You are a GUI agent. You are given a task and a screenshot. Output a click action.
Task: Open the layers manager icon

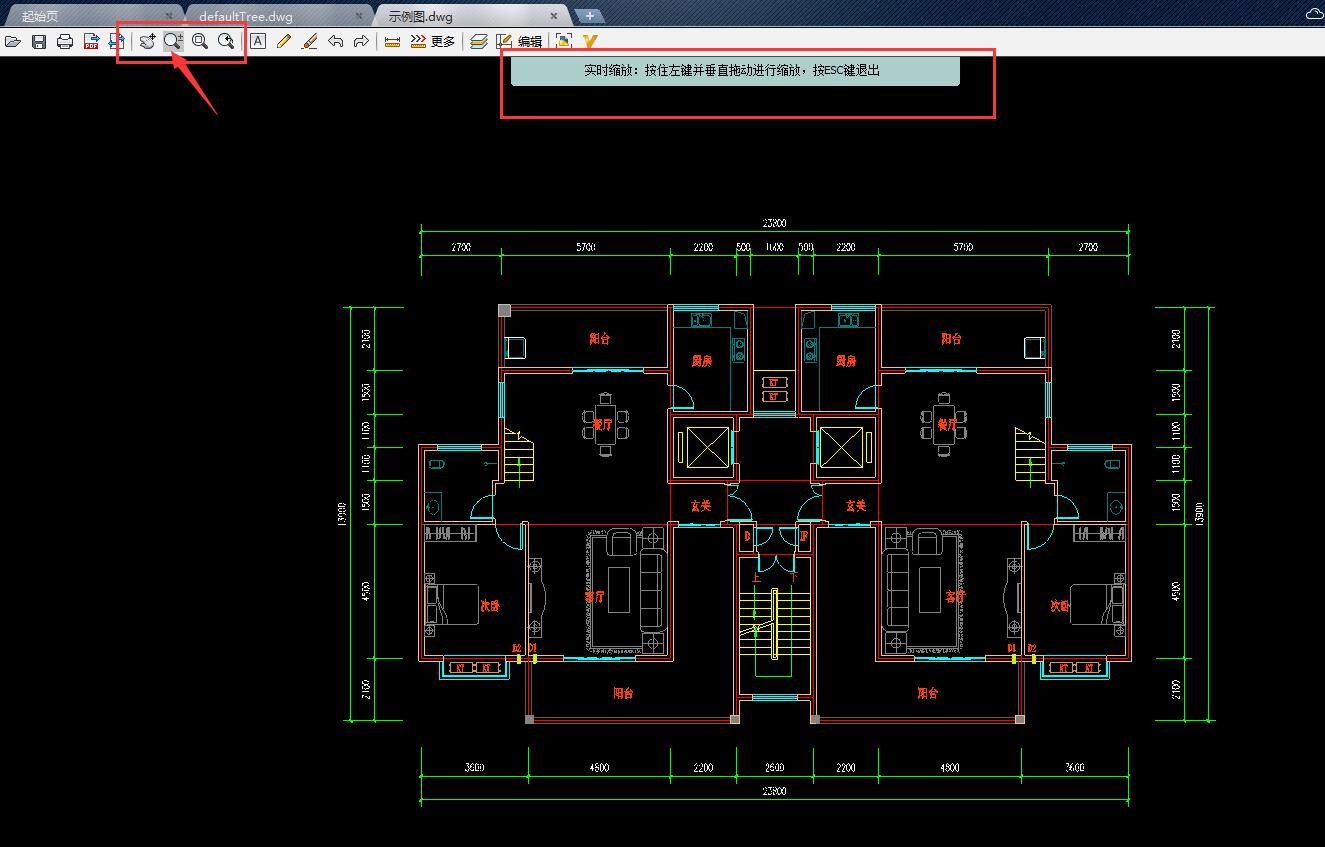479,42
